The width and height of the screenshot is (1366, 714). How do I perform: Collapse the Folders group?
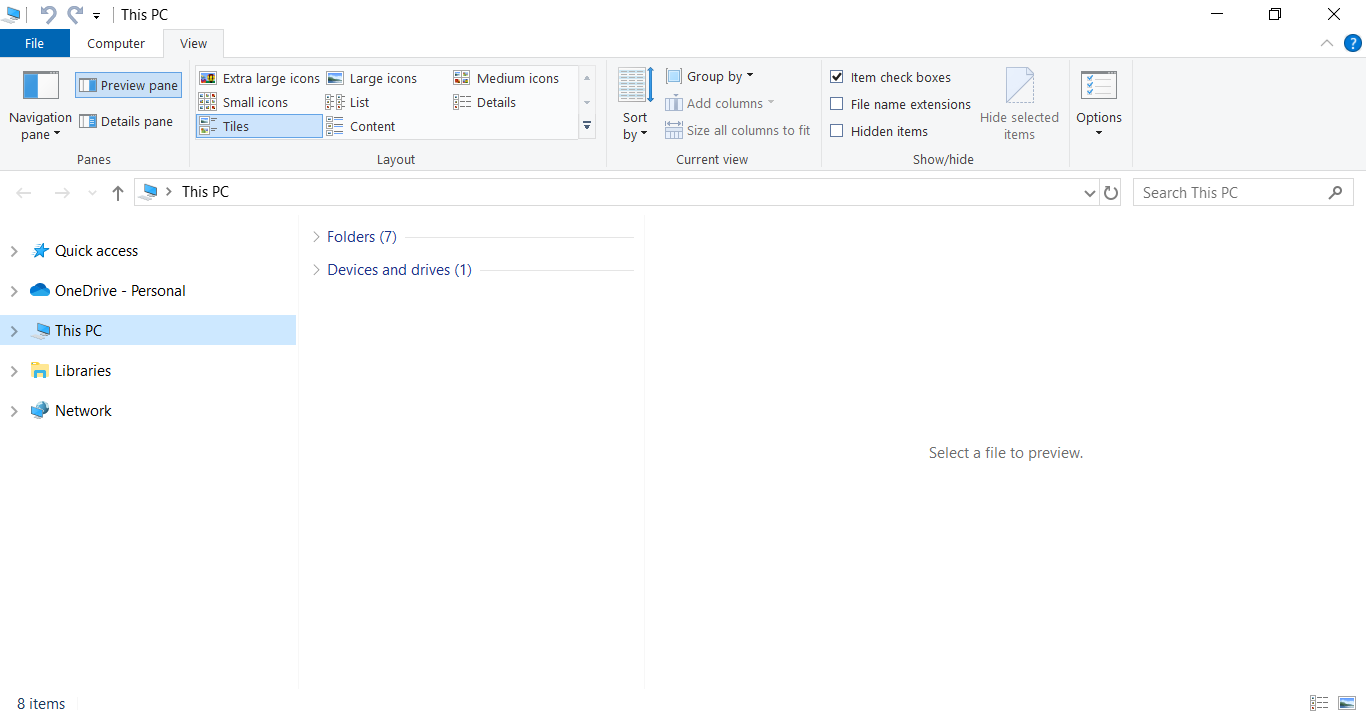click(x=314, y=236)
